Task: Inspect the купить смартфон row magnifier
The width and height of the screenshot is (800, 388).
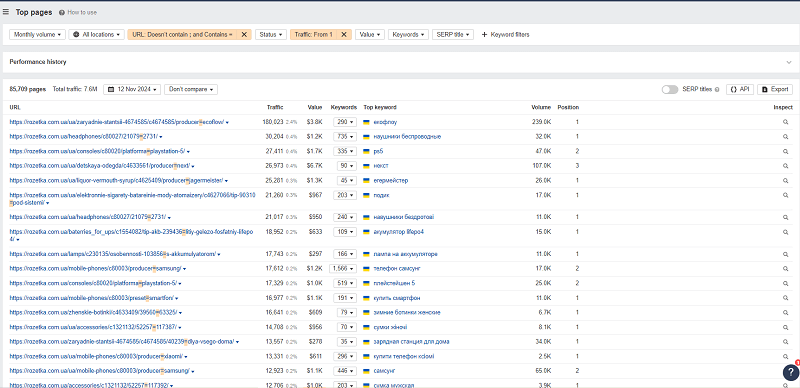Action: click(x=786, y=298)
